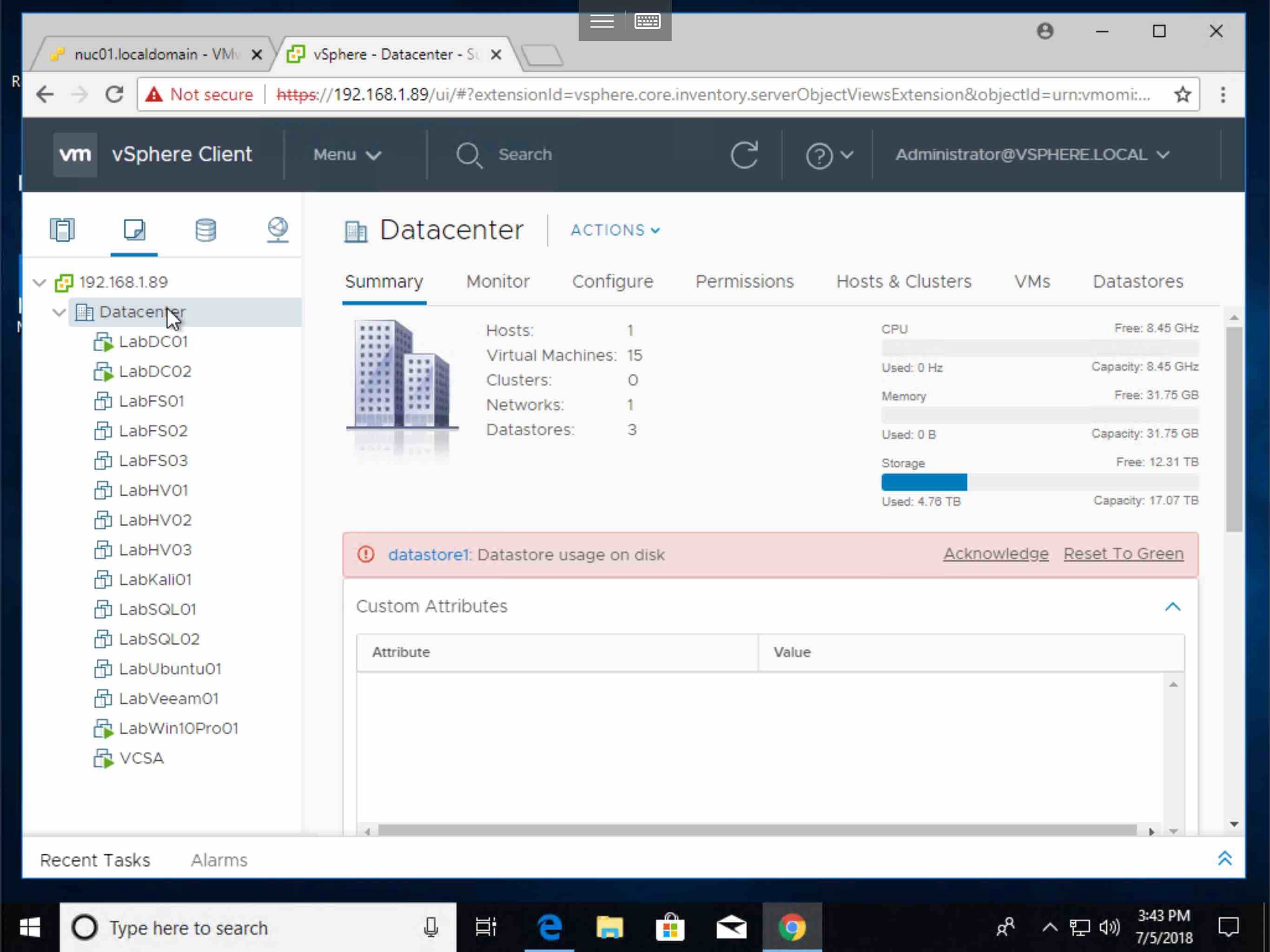Open the help question mark icon
The height and width of the screenshot is (952, 1270).
(819, 156)
